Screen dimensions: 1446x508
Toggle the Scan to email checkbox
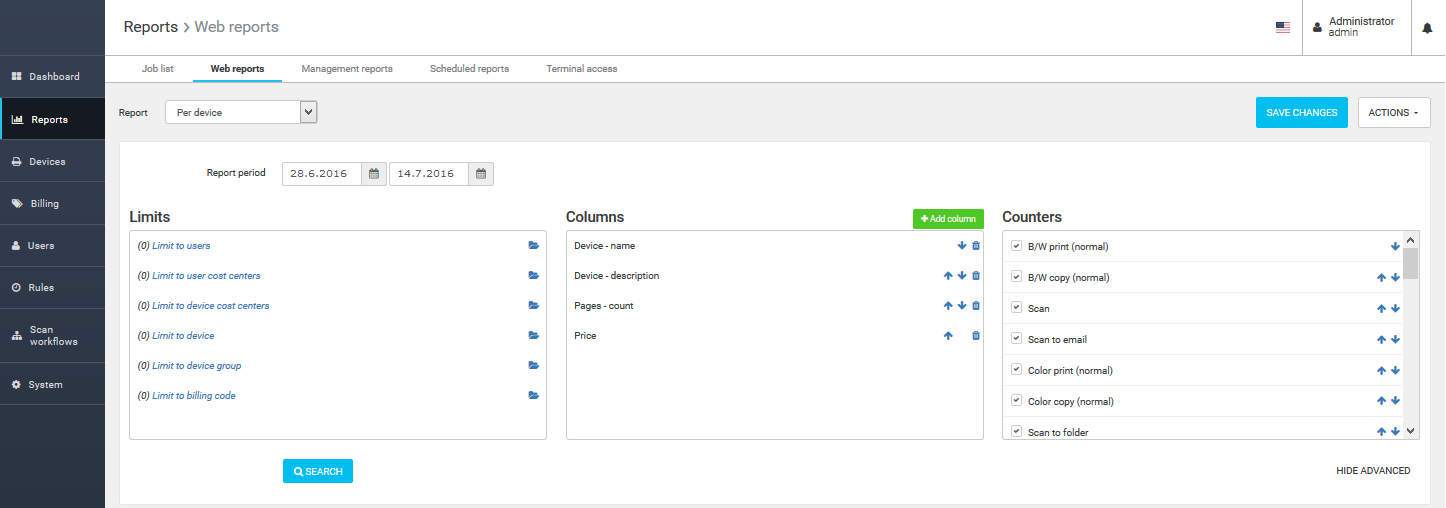click(1016, 339)
